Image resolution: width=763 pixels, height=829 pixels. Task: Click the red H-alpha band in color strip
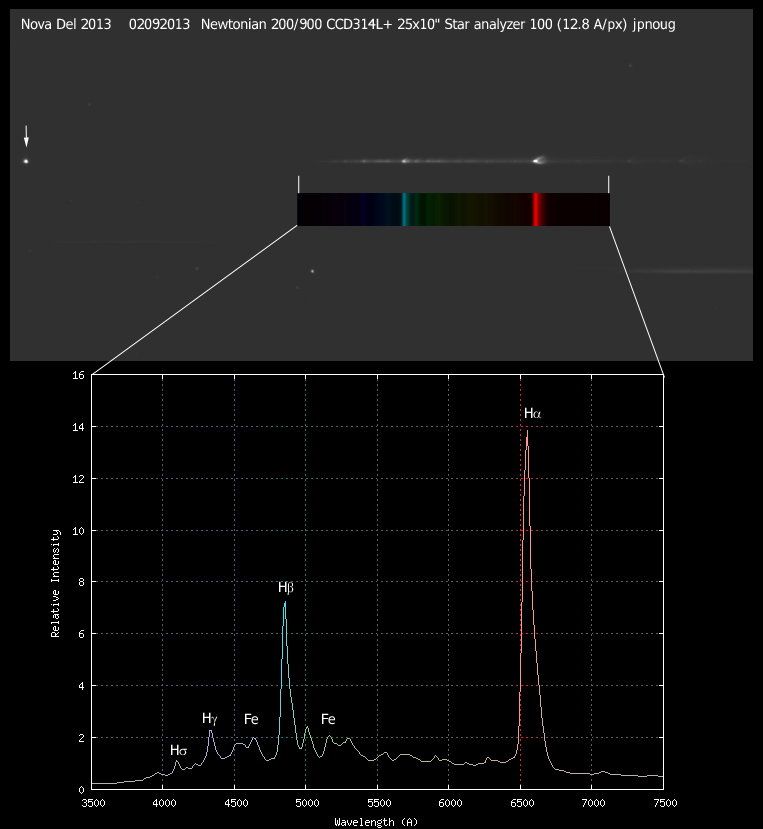tap(536, 209)
